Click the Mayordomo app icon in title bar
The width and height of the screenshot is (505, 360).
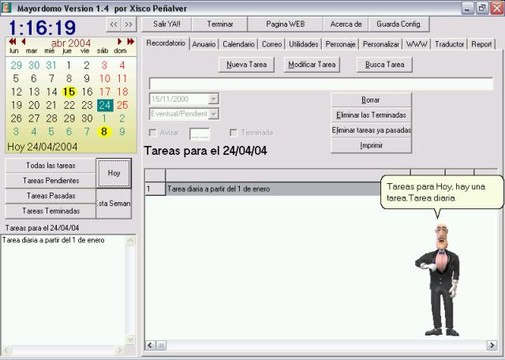tap(6, 8)
